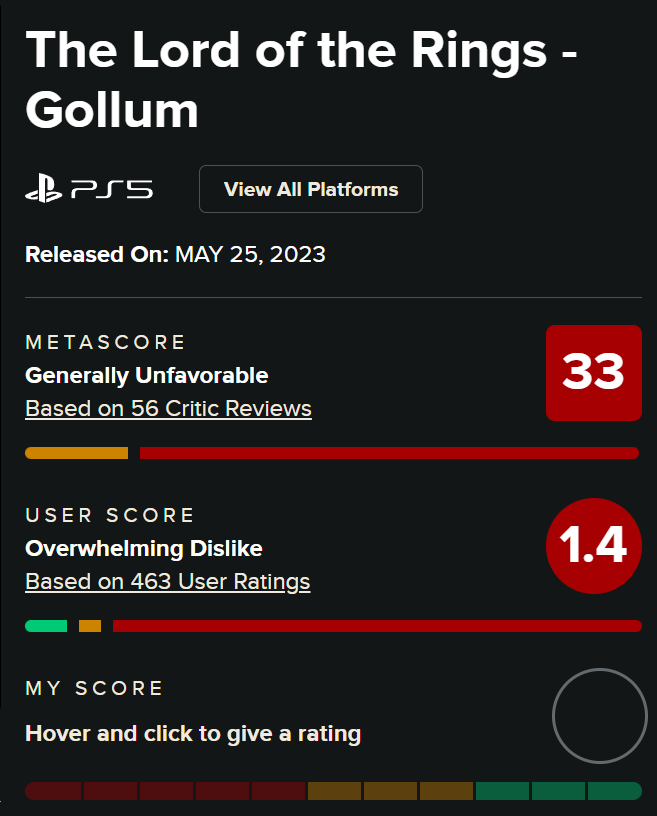Rate using the leftmost green My Score segment
Viewport: 657px width, 816px height.
tap(502, 791)
